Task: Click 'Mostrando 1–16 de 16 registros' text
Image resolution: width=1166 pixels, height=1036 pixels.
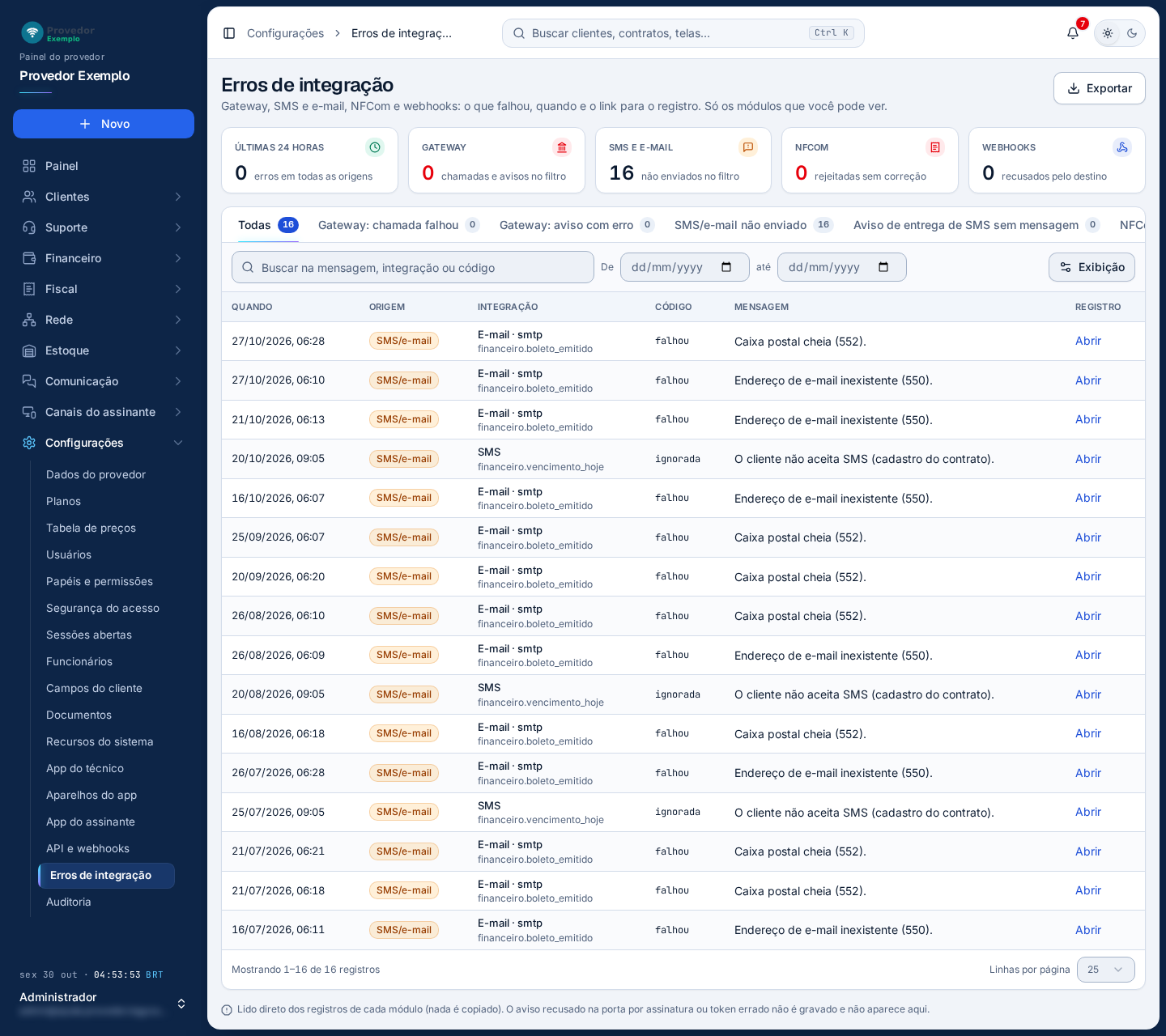Action: pos(305,970)
